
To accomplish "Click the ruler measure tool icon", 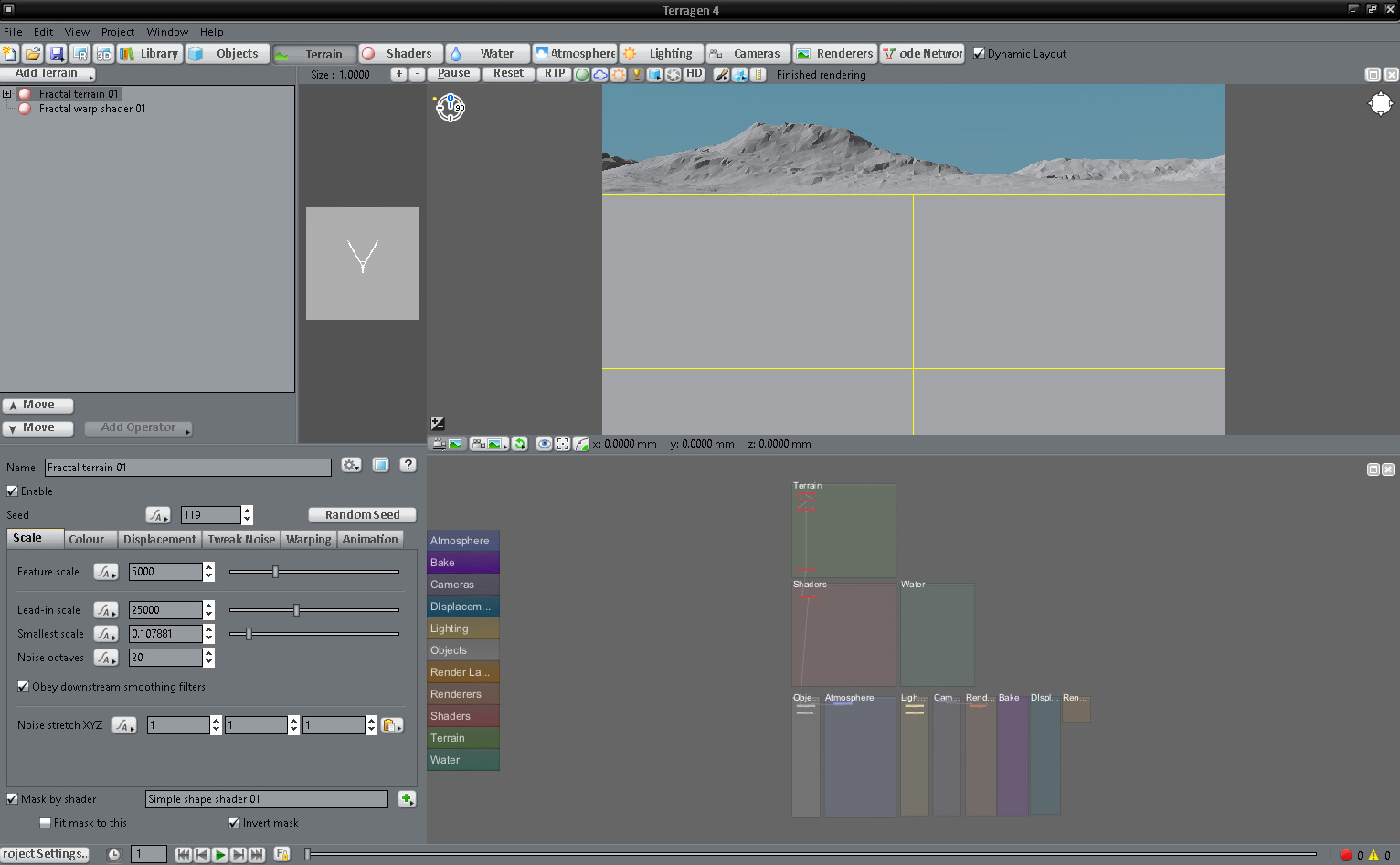I will [758, 75].
